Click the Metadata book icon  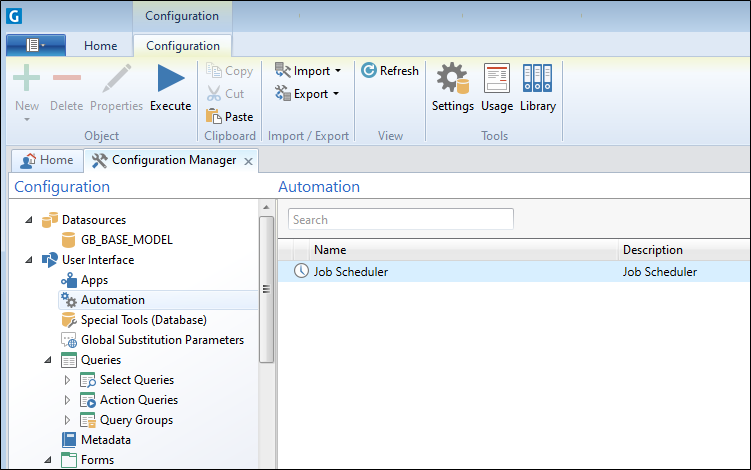click(68, 440)
